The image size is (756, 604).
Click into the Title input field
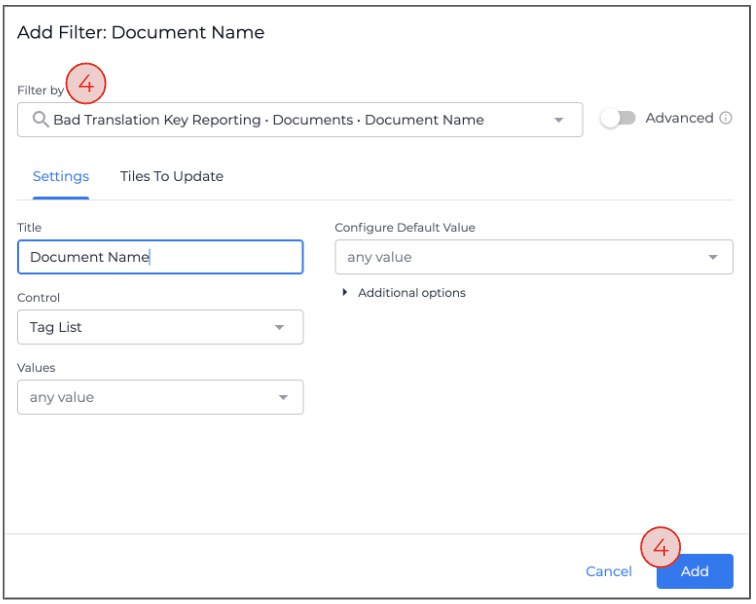(x=160, y=257)
